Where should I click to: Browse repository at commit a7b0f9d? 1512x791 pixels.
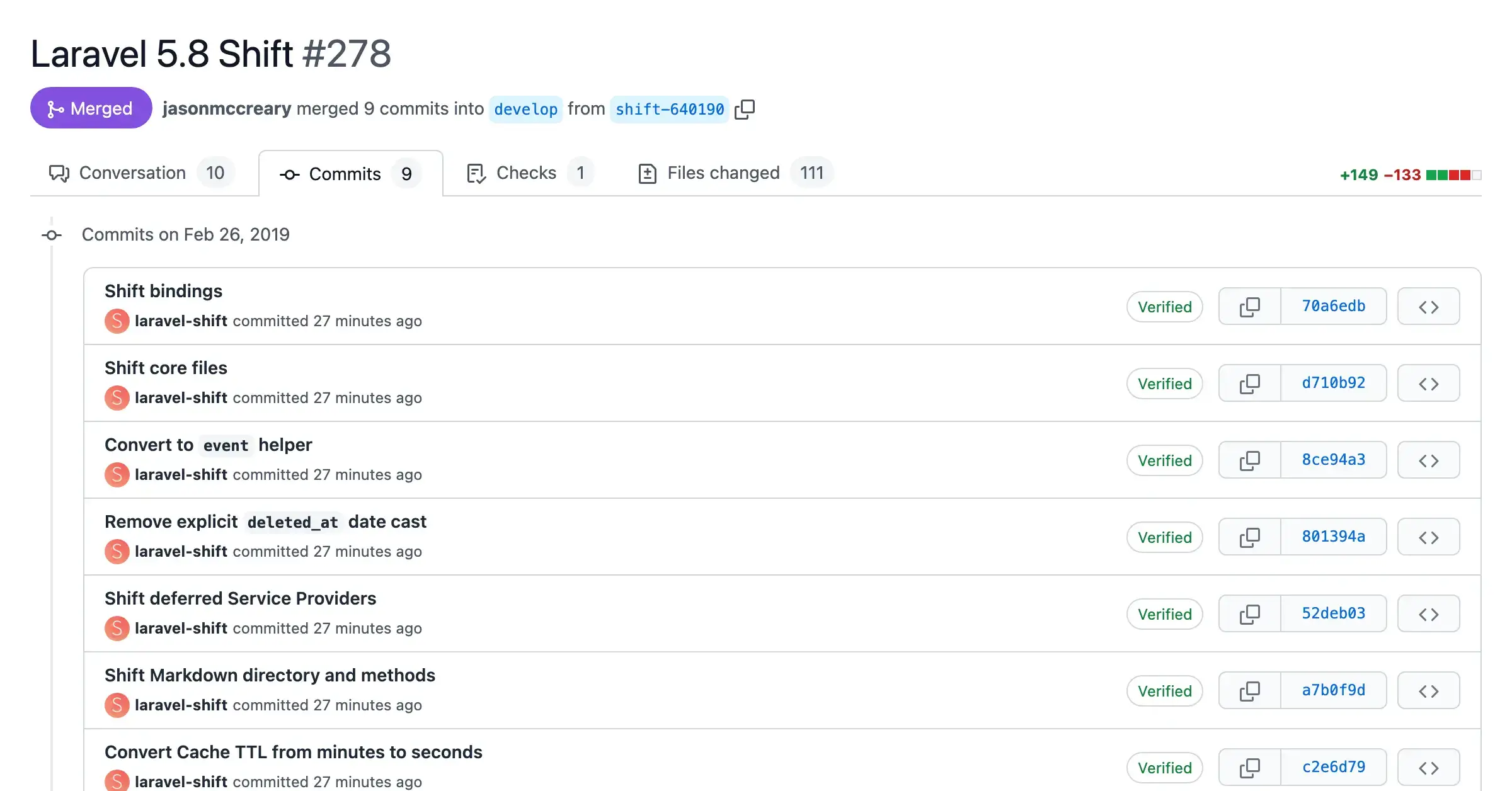(x=1428, y=691)
